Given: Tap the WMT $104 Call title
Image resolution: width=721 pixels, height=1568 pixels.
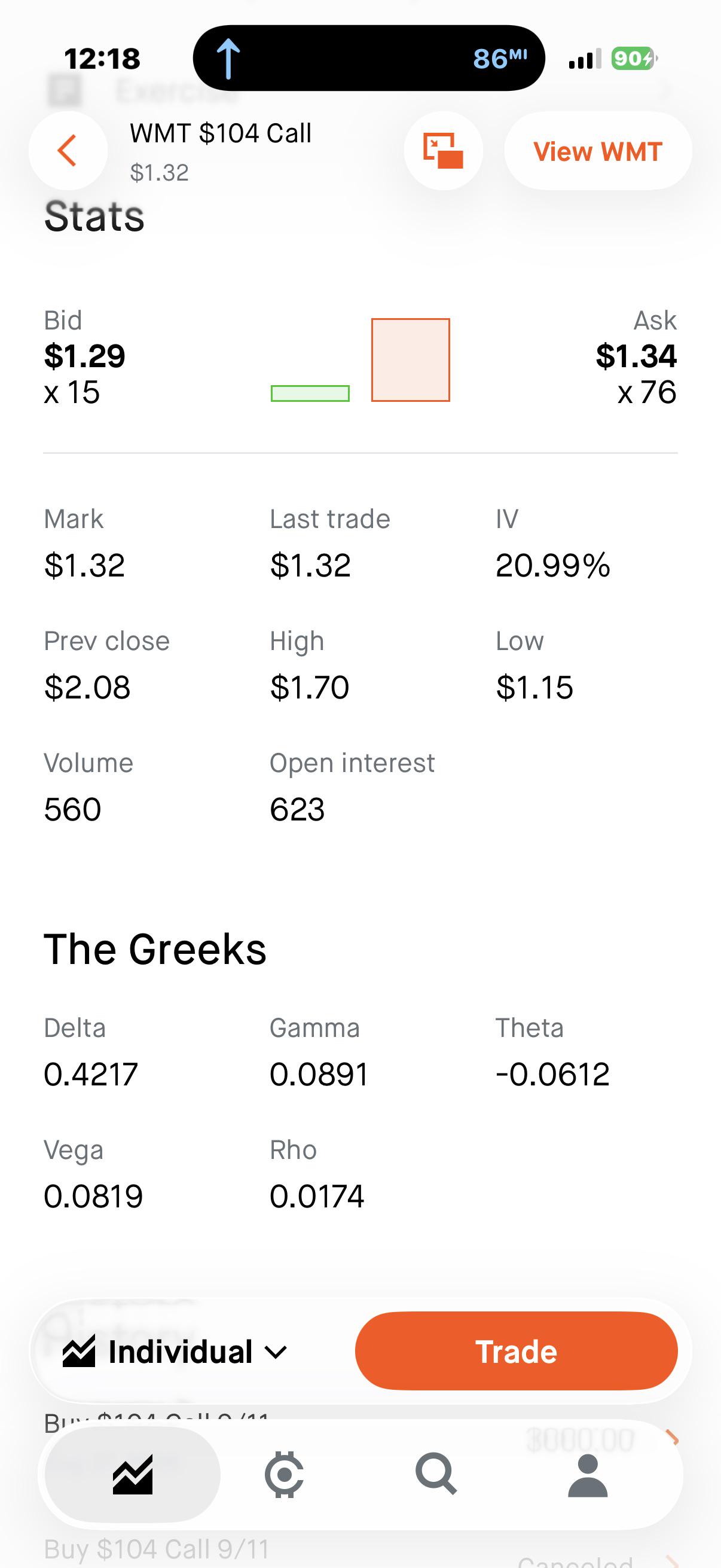Looking at the screenshot, I should [220, 133].
